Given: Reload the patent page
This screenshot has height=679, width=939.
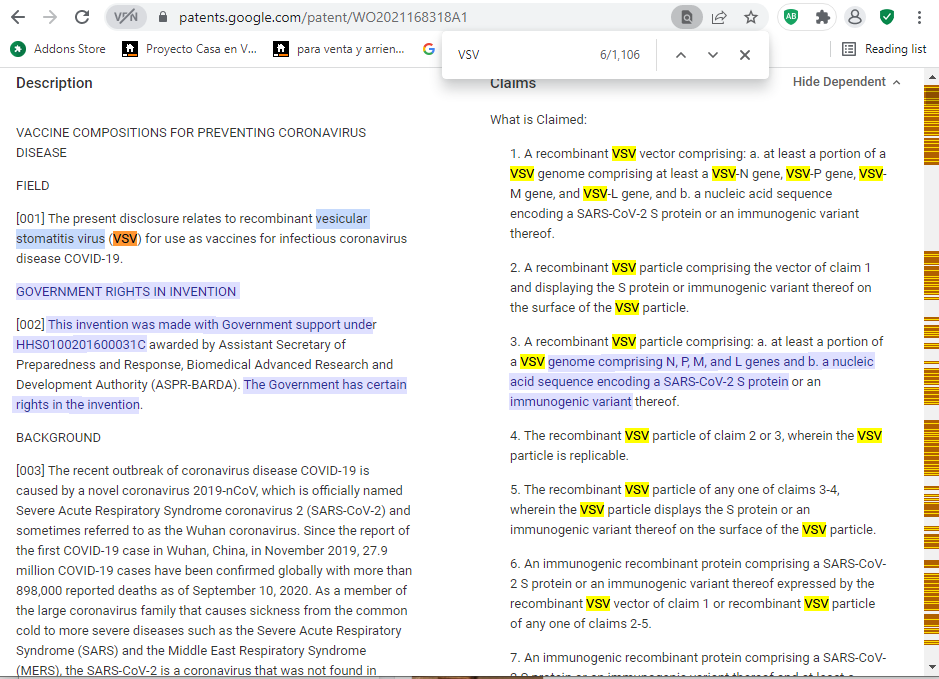Looking at the screenshot, I should click(x=82, y=17).
